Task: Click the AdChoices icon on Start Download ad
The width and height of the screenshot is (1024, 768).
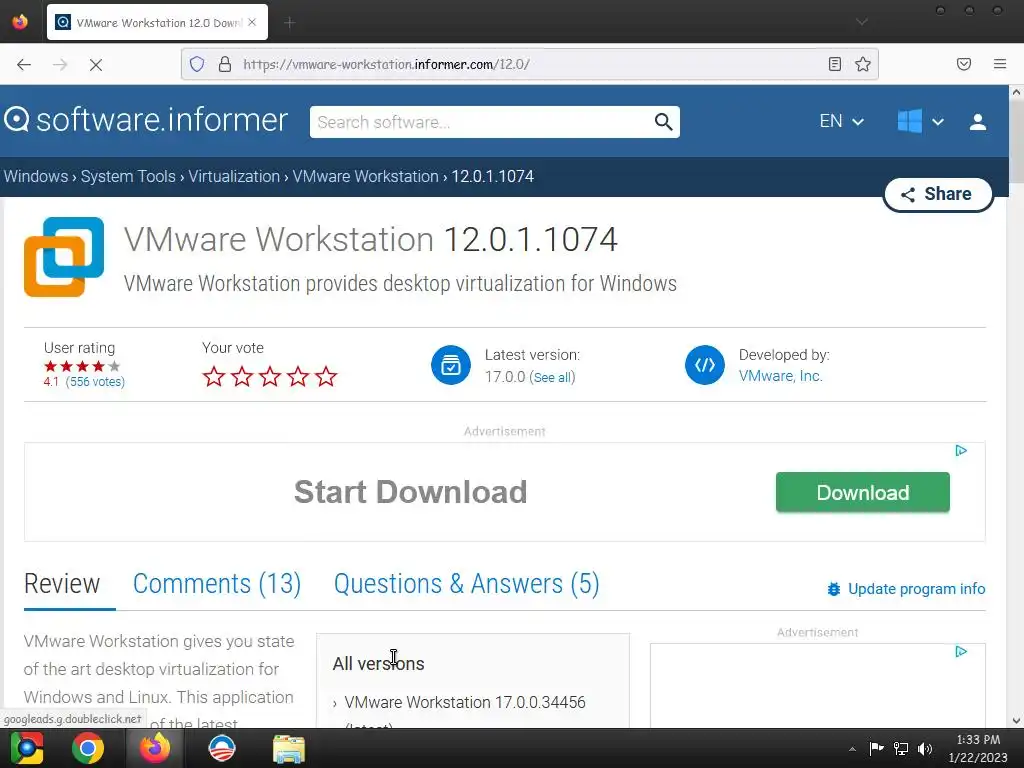Action: [x=961, y=451]
